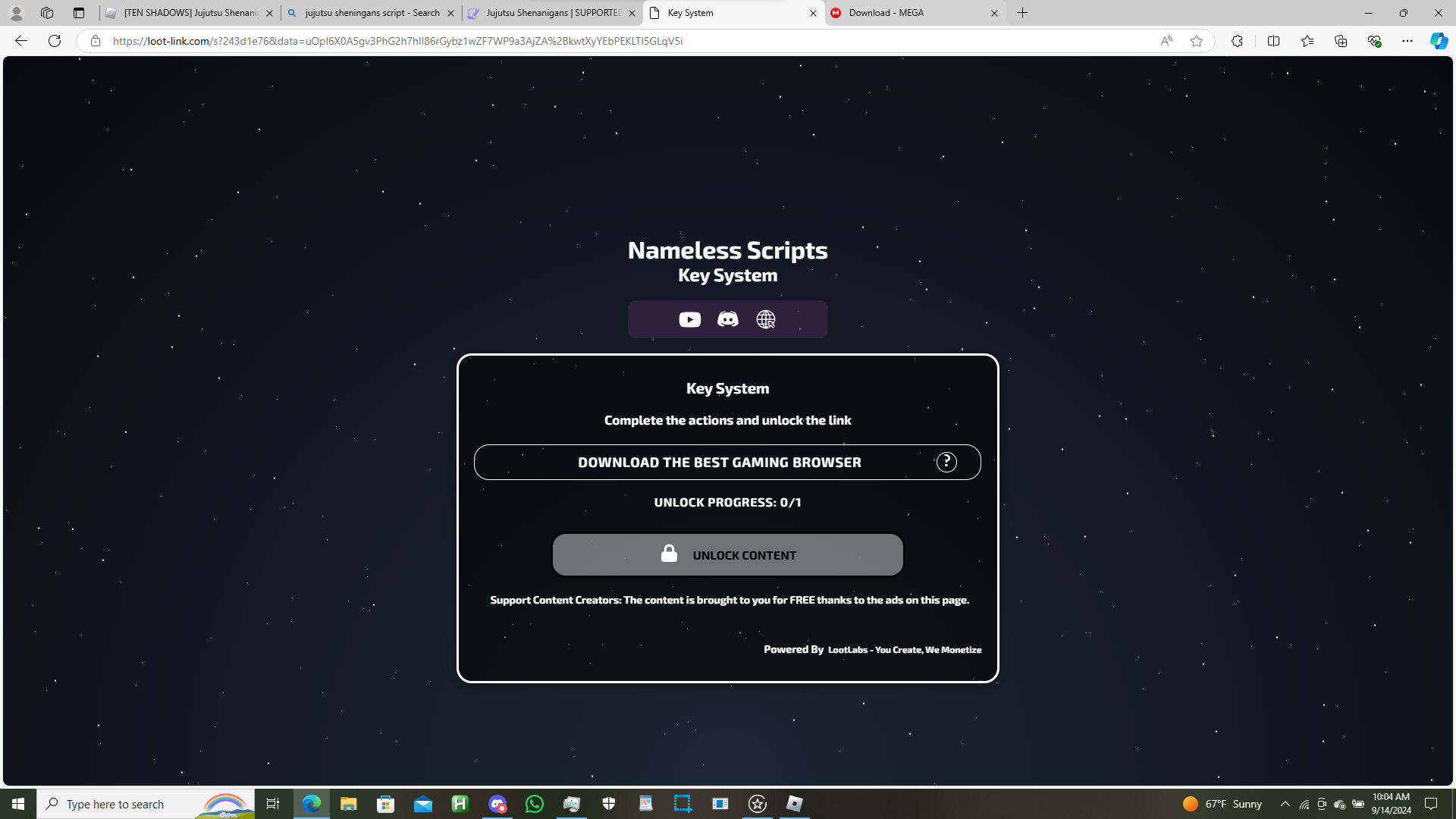Switch to jujutsu sheningans script Search tab

[372, 13]
